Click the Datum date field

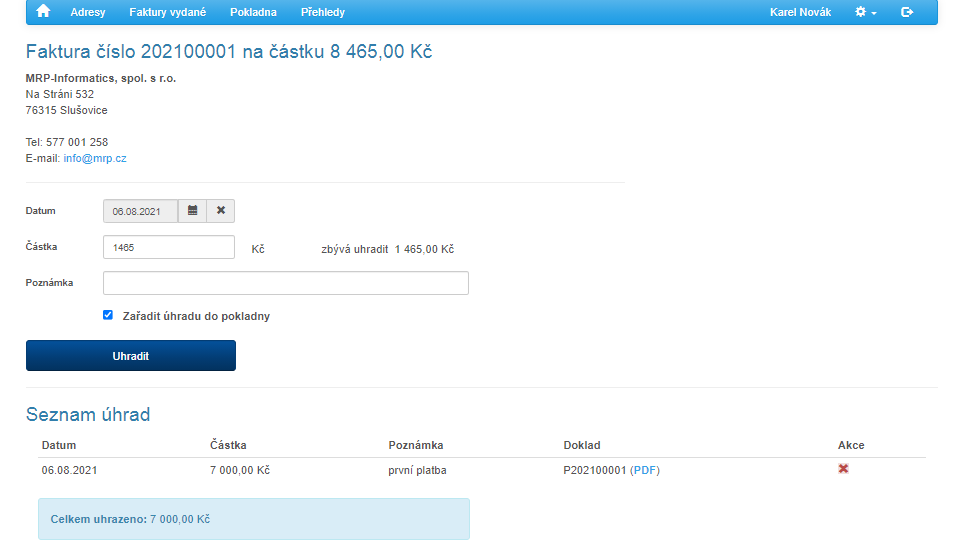click(141, 211)
